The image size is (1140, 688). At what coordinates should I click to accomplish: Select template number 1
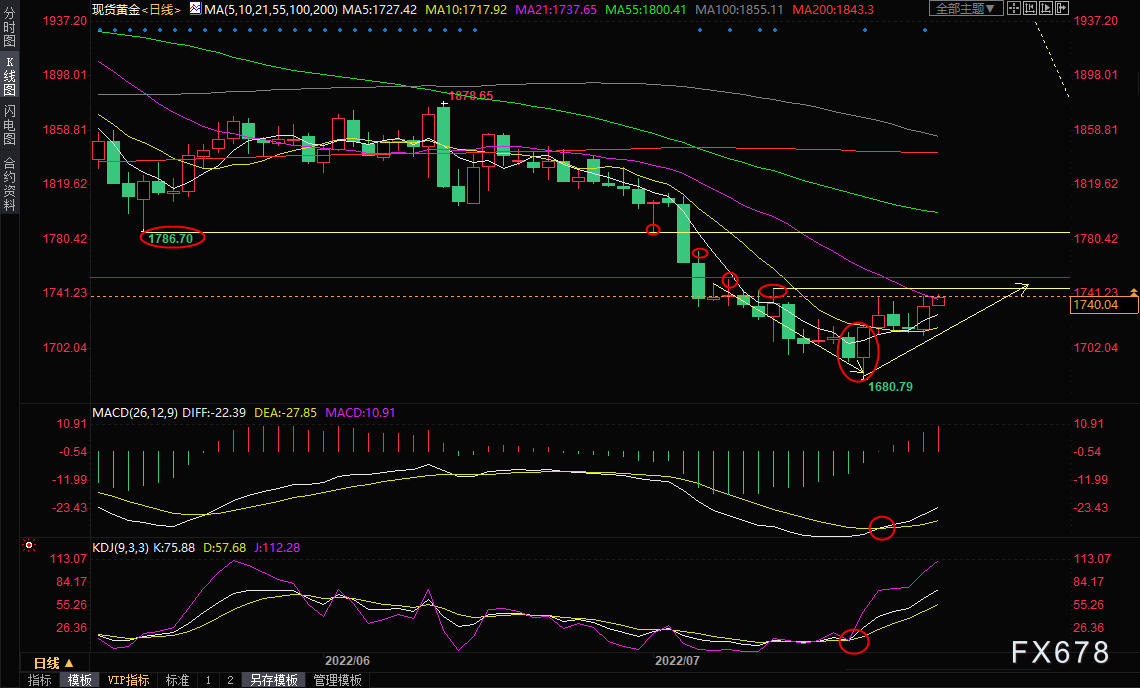pyautogui.click(x=208, y=680)
